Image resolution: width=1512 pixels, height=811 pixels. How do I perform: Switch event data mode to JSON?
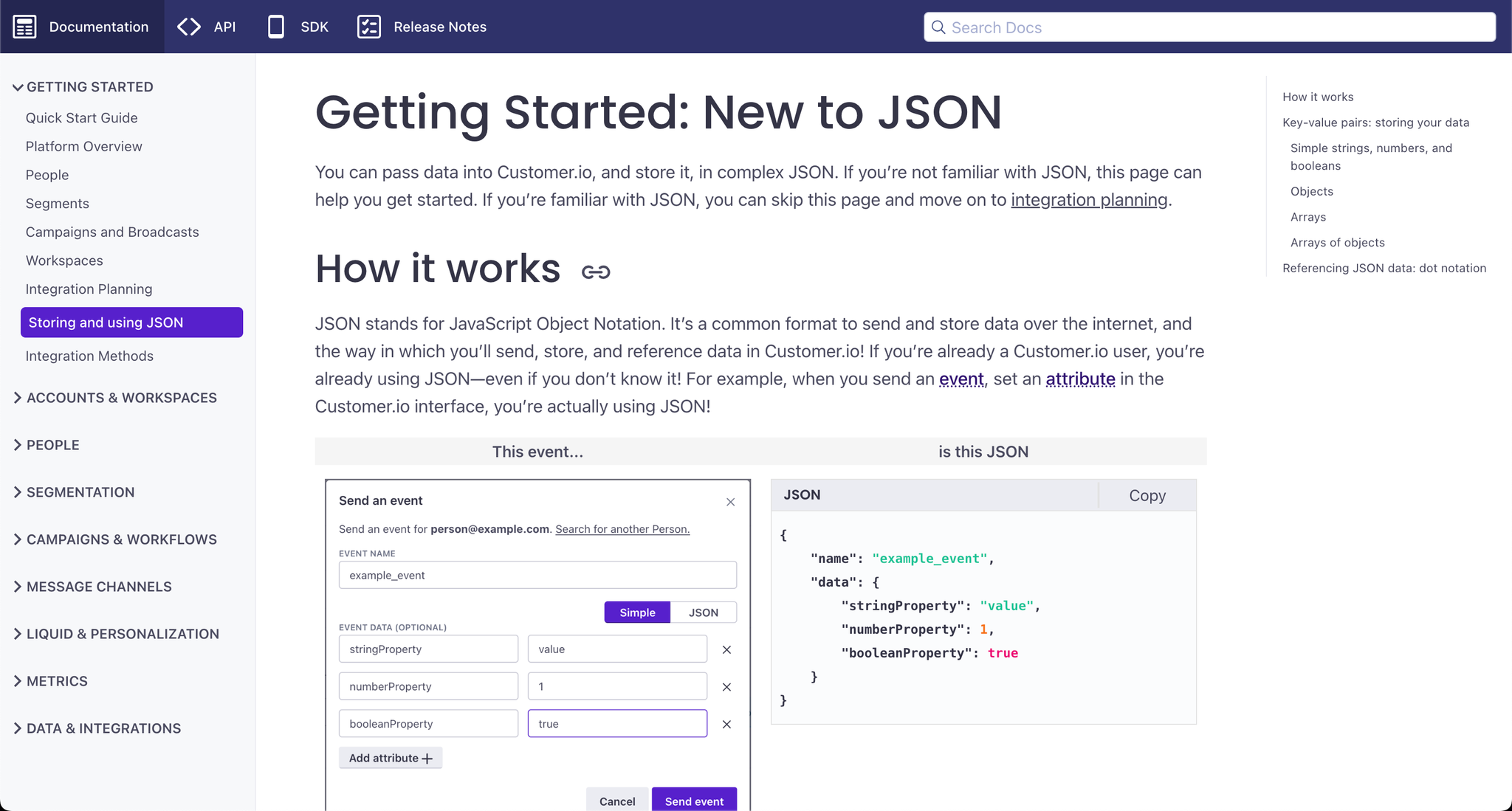tap(703, 612)
